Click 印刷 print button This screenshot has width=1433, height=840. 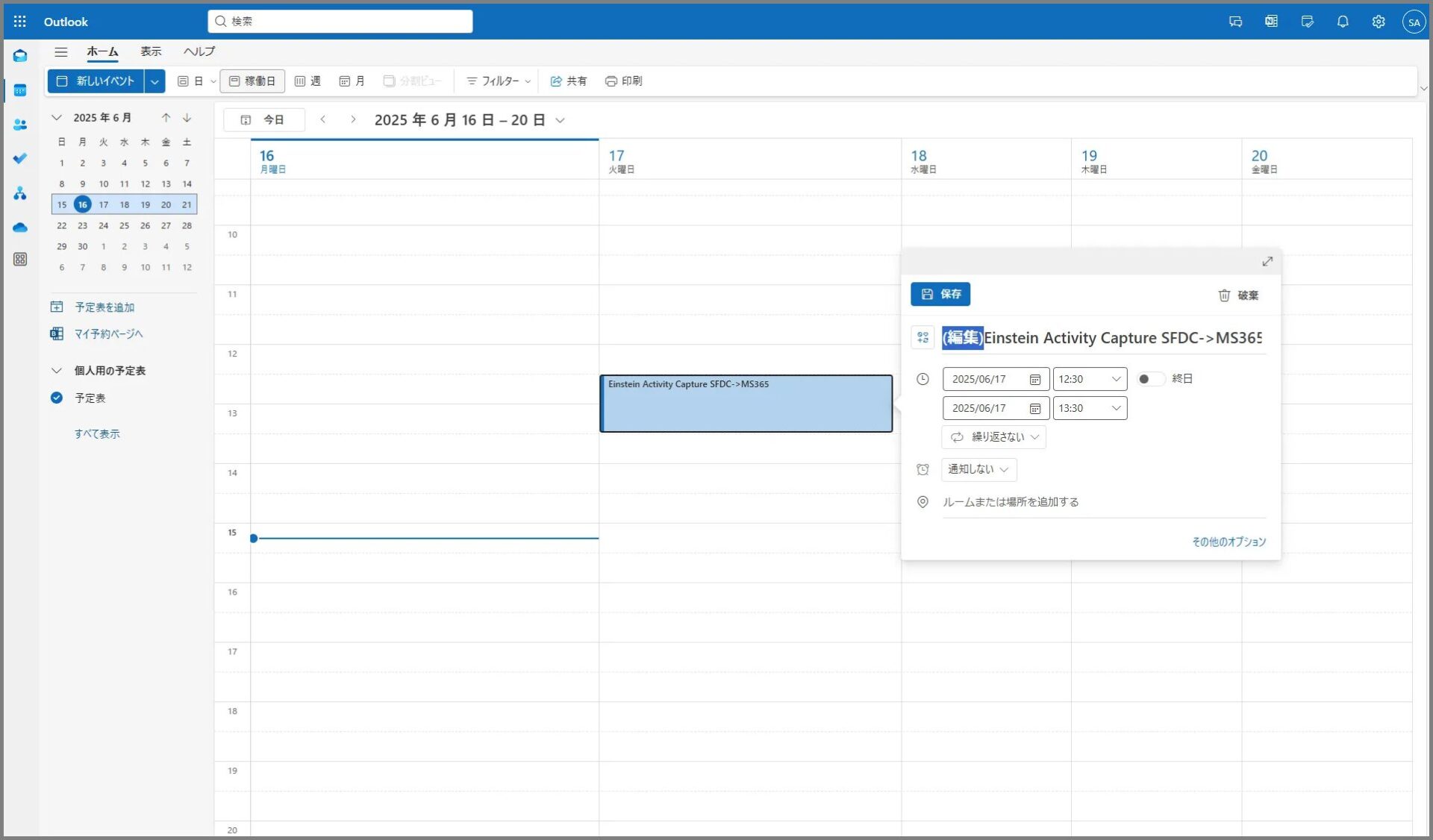[x=624, y=81]
